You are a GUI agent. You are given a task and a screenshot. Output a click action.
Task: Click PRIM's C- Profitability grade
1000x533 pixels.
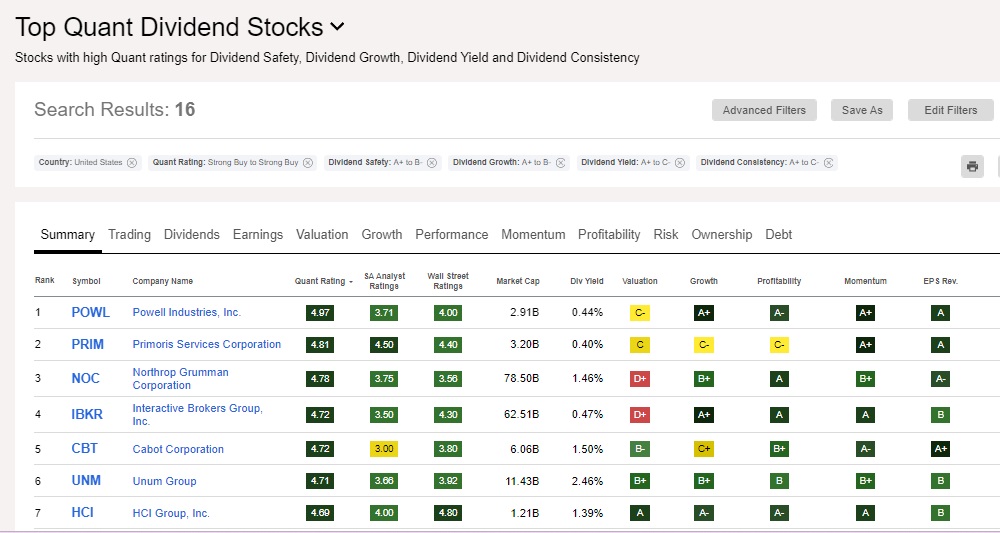[x=779, y=345]
